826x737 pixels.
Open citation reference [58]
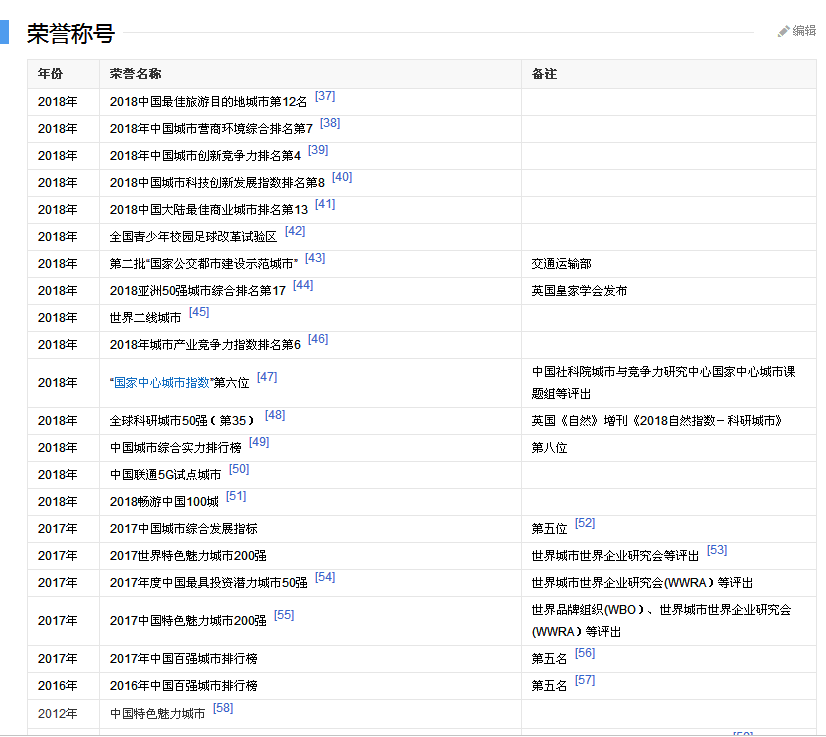click(223, 709)
